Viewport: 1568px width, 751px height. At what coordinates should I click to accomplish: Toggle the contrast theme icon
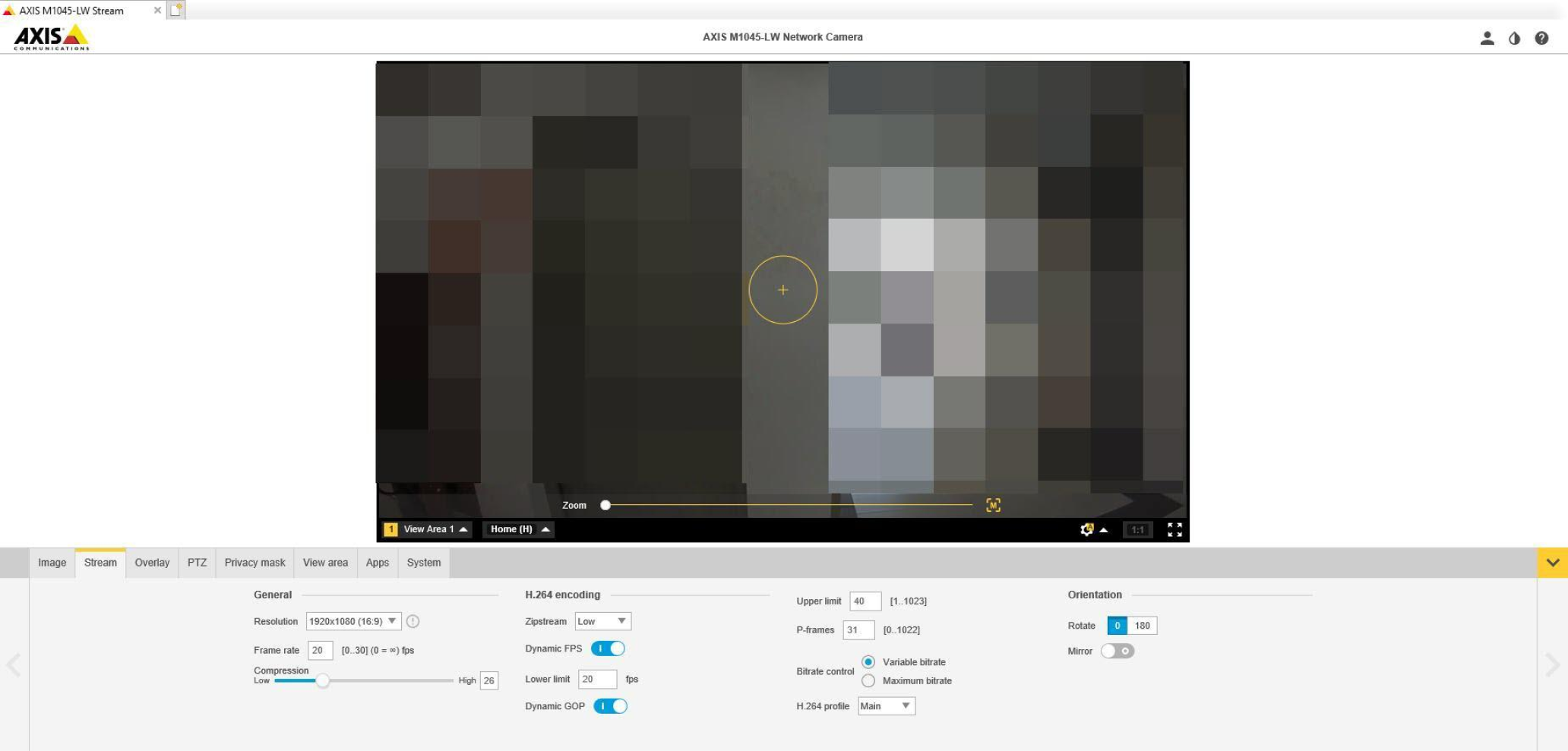tap(1514, 38)
